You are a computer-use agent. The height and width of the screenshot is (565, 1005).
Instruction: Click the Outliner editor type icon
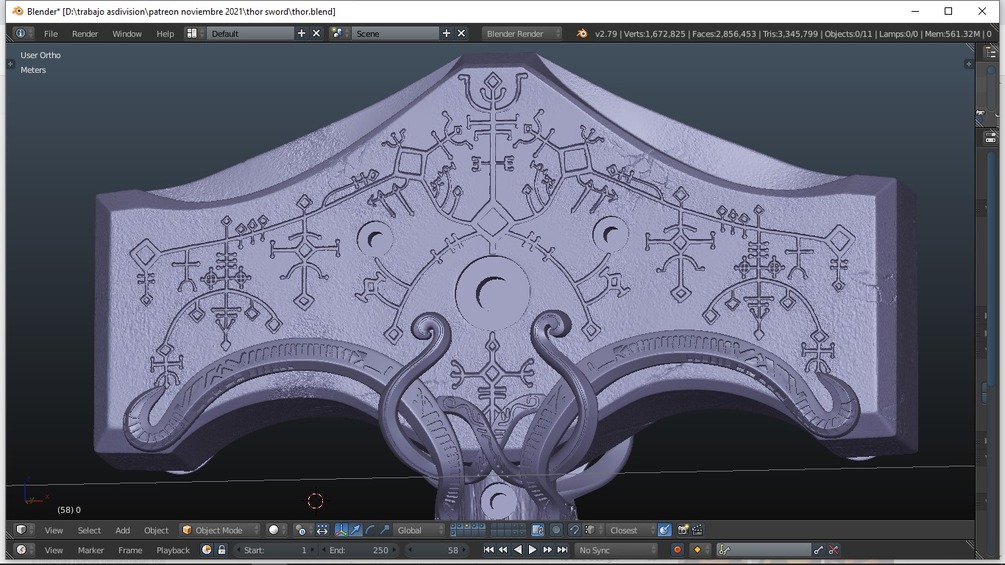point(990,53)
